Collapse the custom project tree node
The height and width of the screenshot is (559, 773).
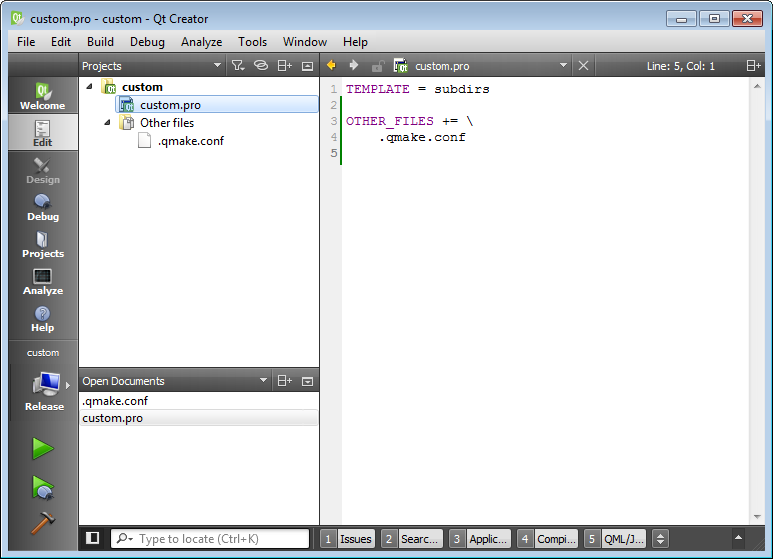point(89,86)
